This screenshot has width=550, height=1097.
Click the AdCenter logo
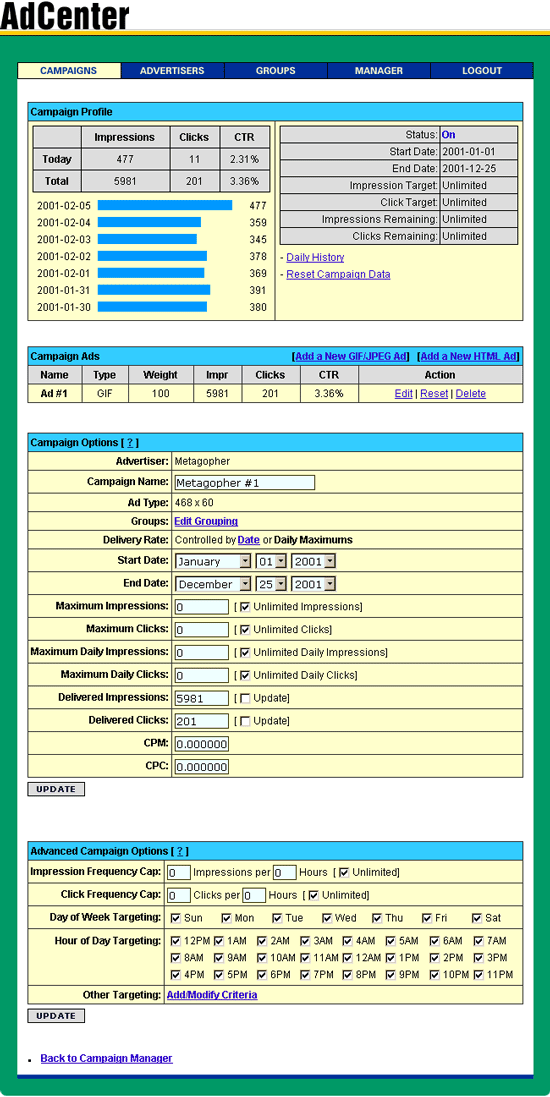pyautogui.click(x=65, y=16)
